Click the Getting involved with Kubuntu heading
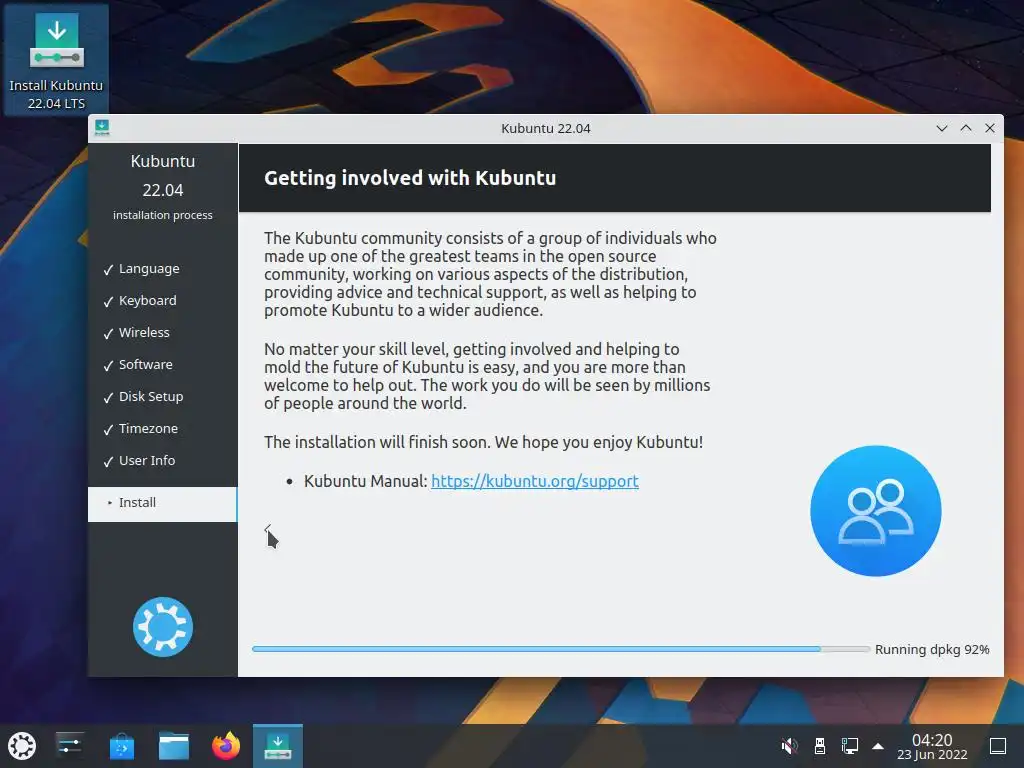The image size is (1024, 768). point(410,178)
